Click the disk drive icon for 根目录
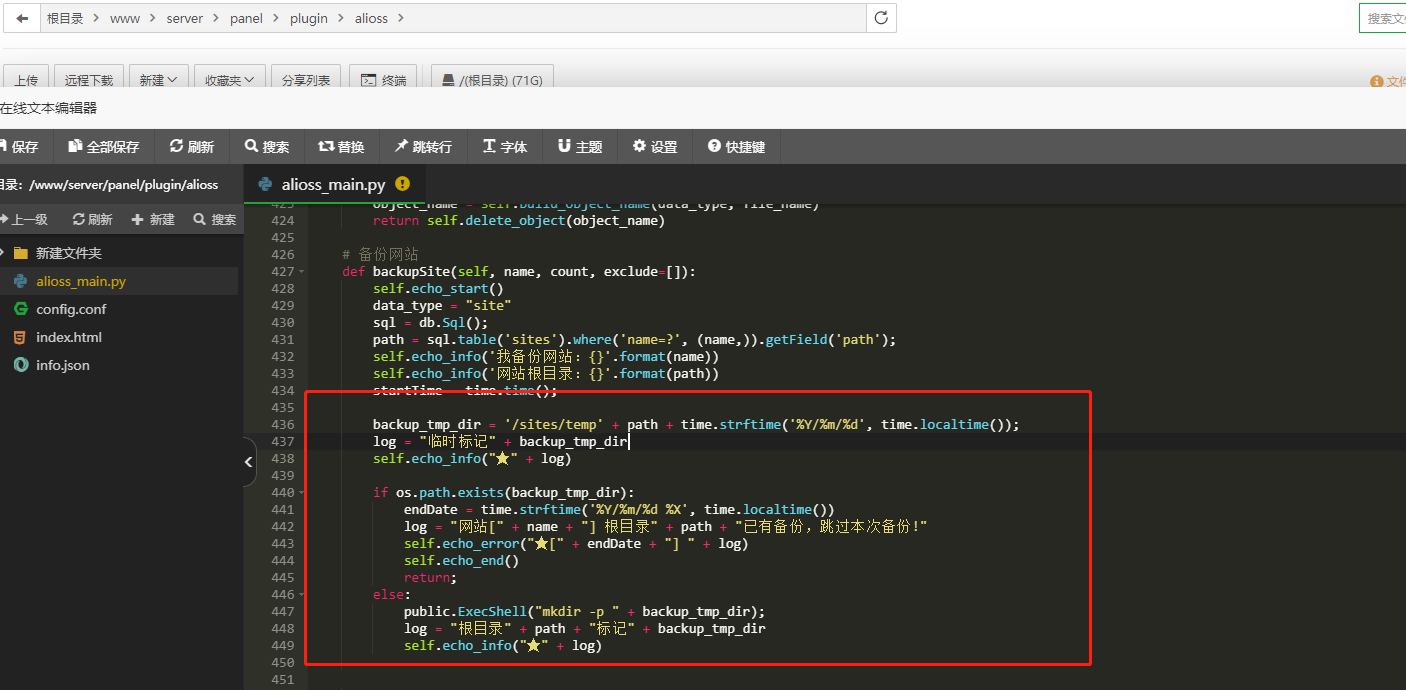 pyautogui.click(x=449, y=80)
